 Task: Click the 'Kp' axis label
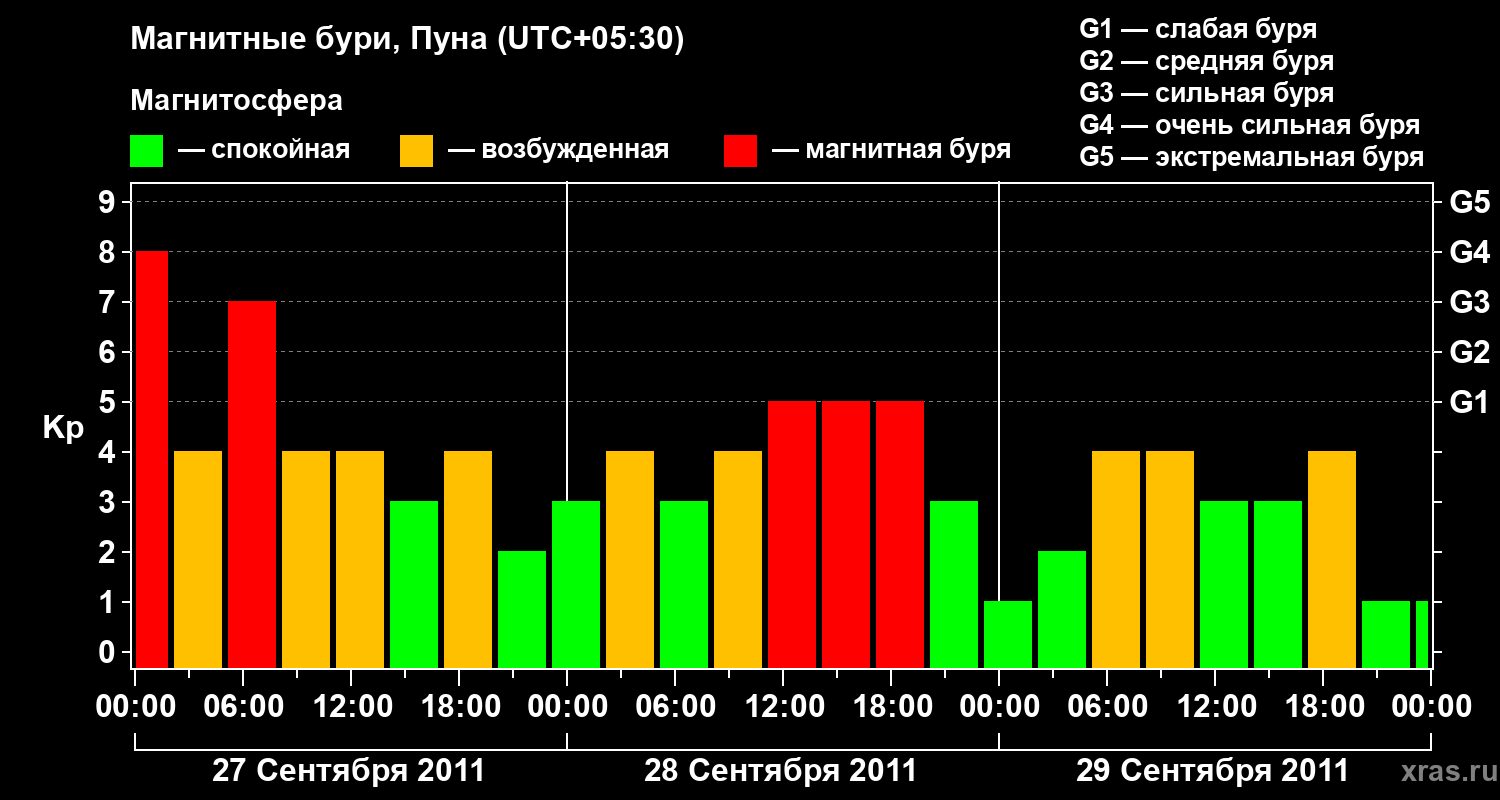[x=63, y=429]
